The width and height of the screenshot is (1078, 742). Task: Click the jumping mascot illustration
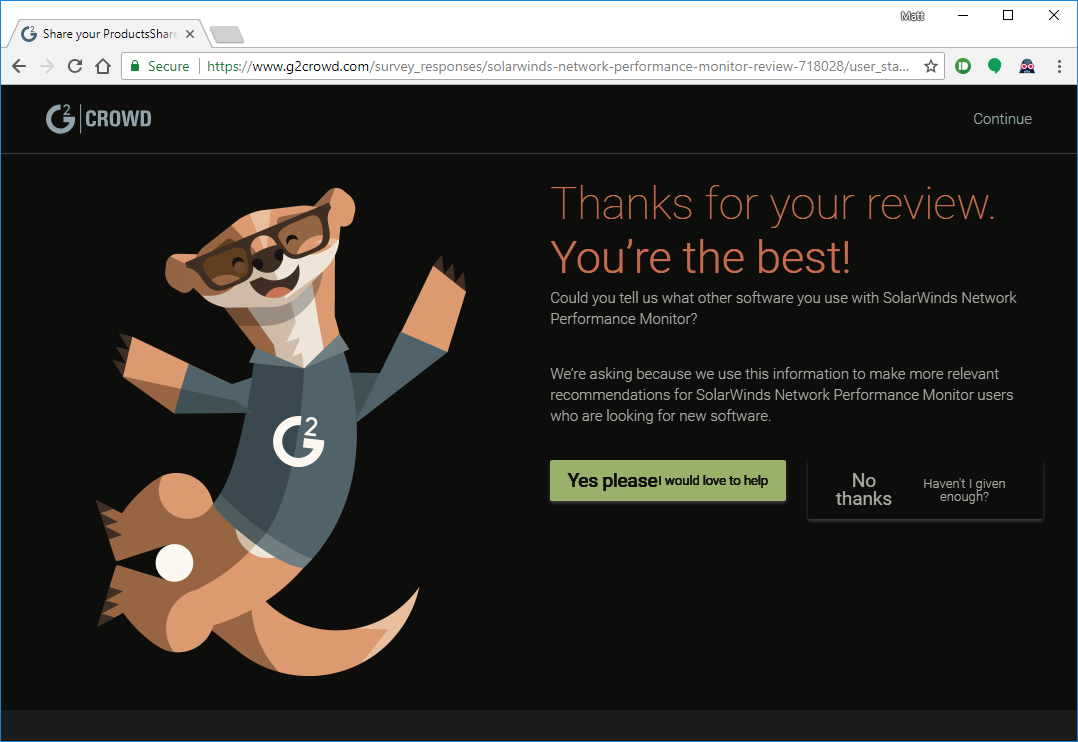point(280,432)
